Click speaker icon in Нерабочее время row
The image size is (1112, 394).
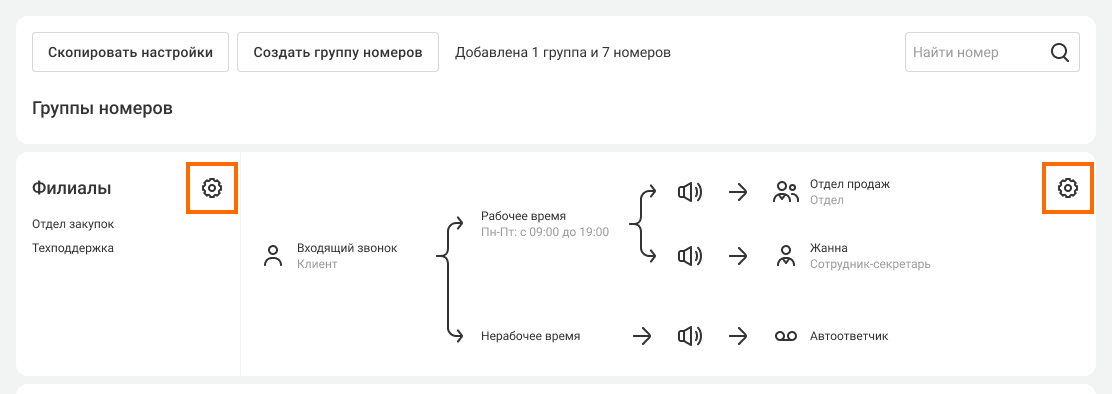pos(689,336)
